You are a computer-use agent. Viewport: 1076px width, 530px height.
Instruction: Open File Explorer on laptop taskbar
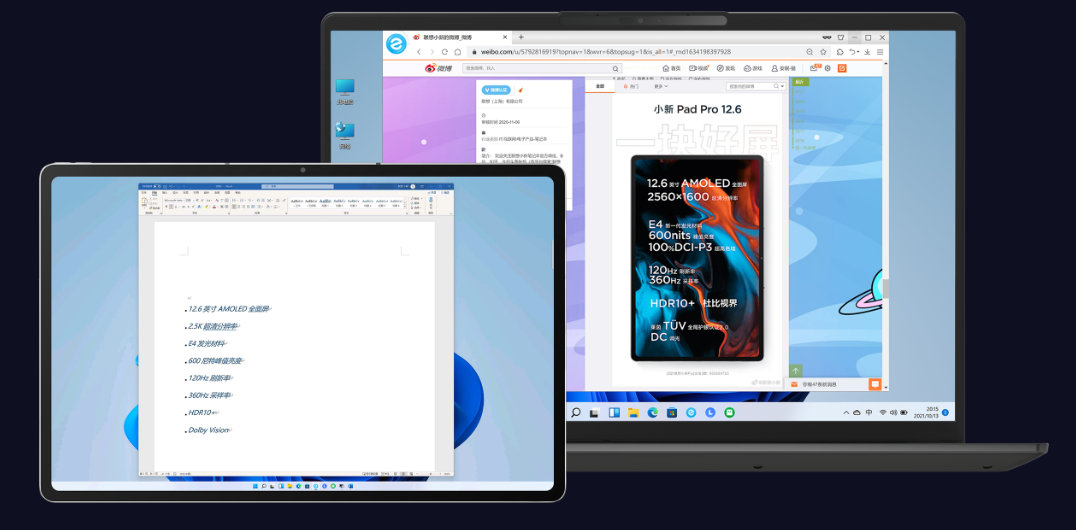tap(633, 413)
